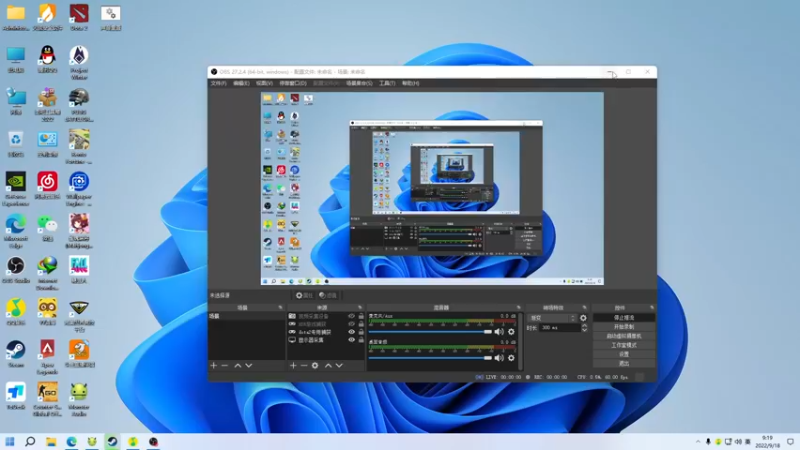Image resolution: width=800 pixels, height=450 pixels.
Task: Pop out the Sources dock icon
Action: pyautogui.click(x=360, y=308)
